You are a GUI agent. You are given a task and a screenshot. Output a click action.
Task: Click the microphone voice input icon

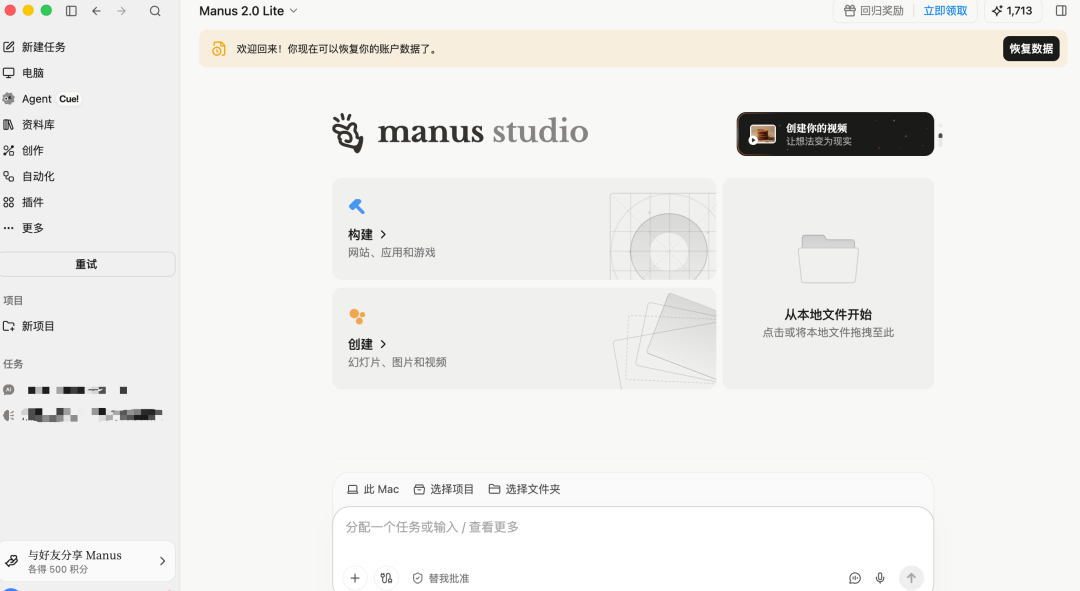pyautogui.click(x=880, y=579)
